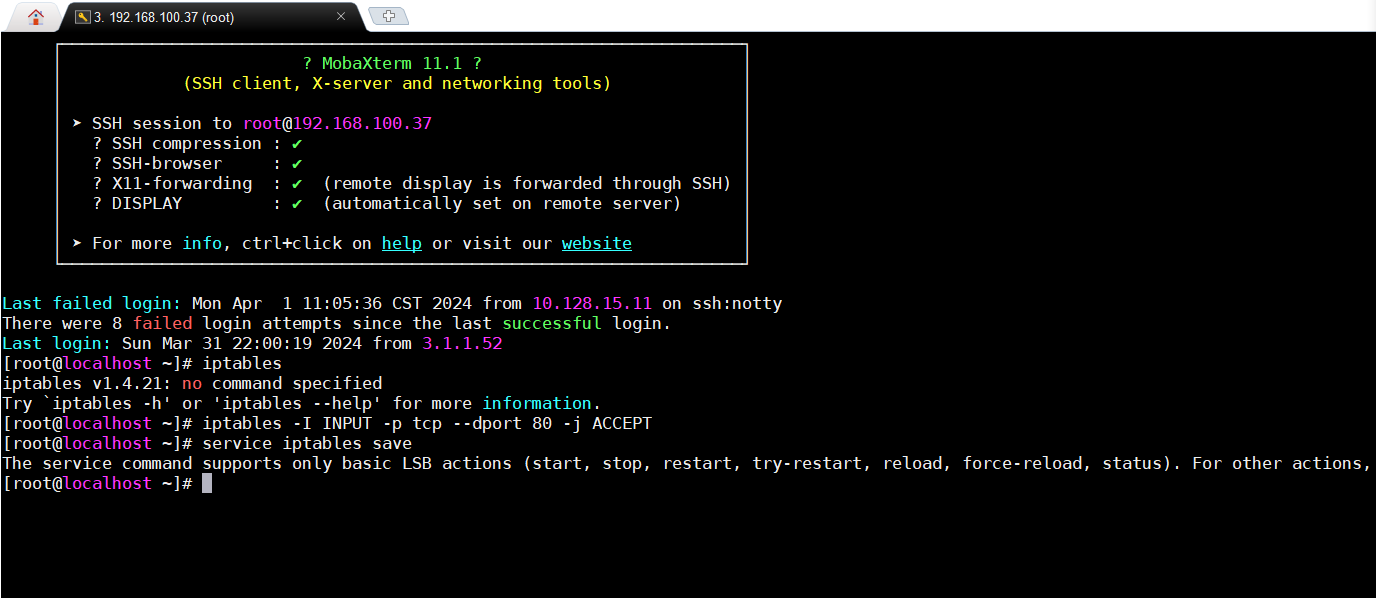Screen dimensions: 1376x598
Task: Click the DISPLAY green checkmark
Action: tap(297, 204)
